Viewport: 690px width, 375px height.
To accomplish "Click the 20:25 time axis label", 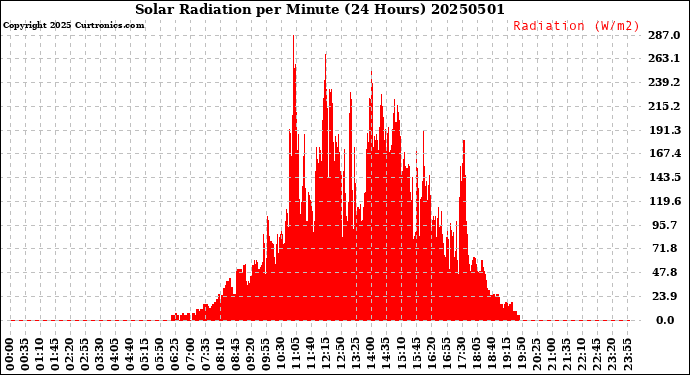I will coord(536,355).
